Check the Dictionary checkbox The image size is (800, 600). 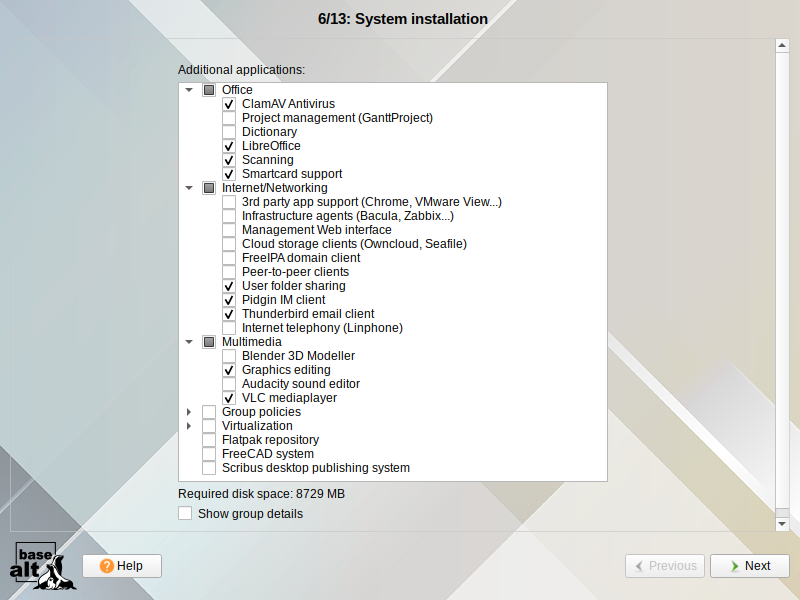tap(229, 132)
